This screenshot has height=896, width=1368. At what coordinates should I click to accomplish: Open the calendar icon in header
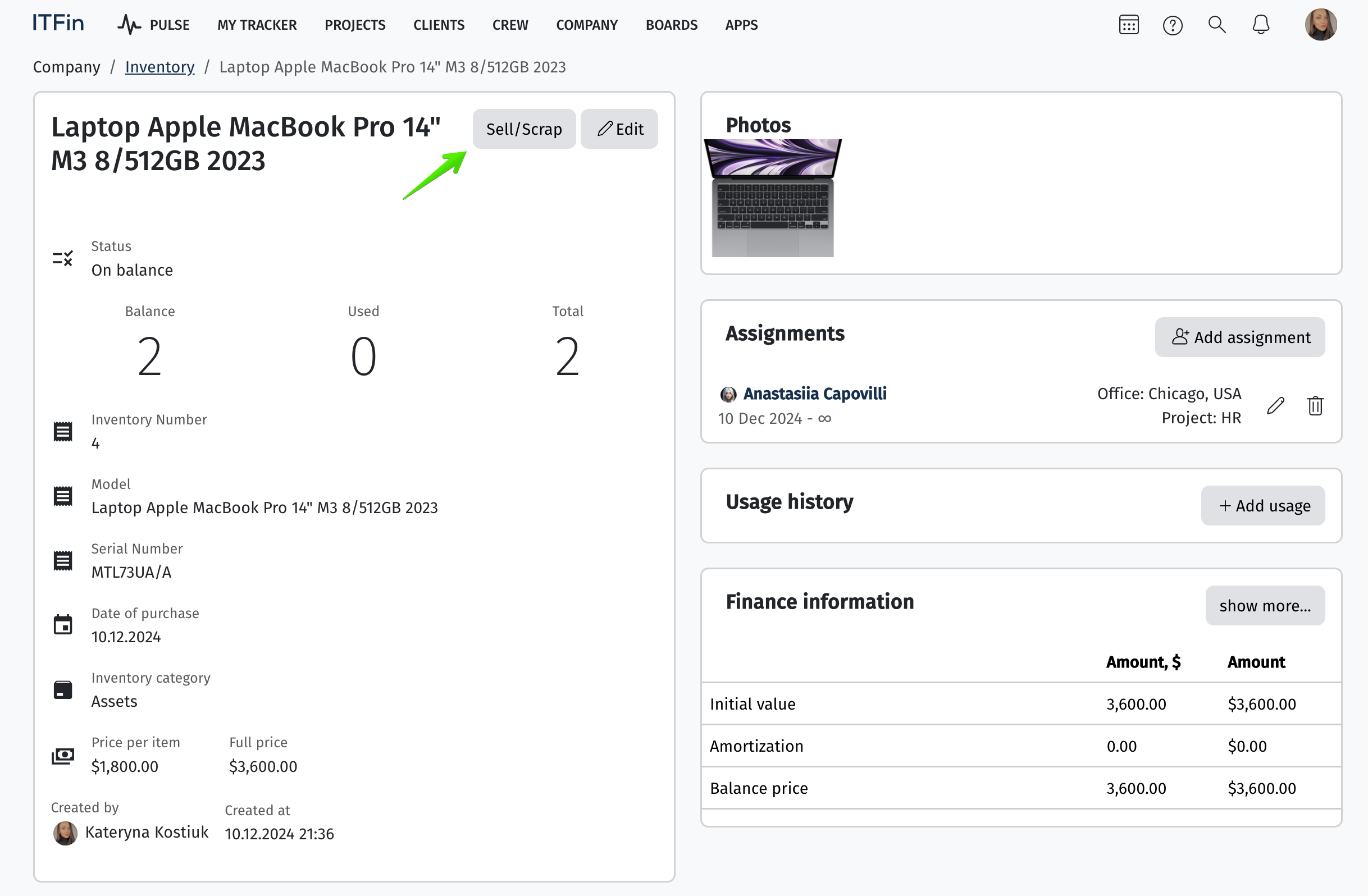[x=1129, y=25]
